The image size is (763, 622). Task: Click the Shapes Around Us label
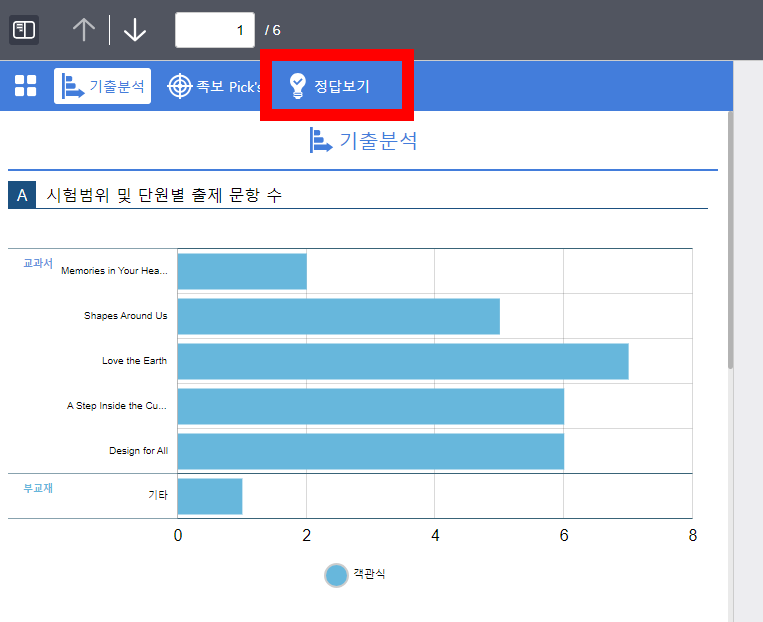(126, 315)
